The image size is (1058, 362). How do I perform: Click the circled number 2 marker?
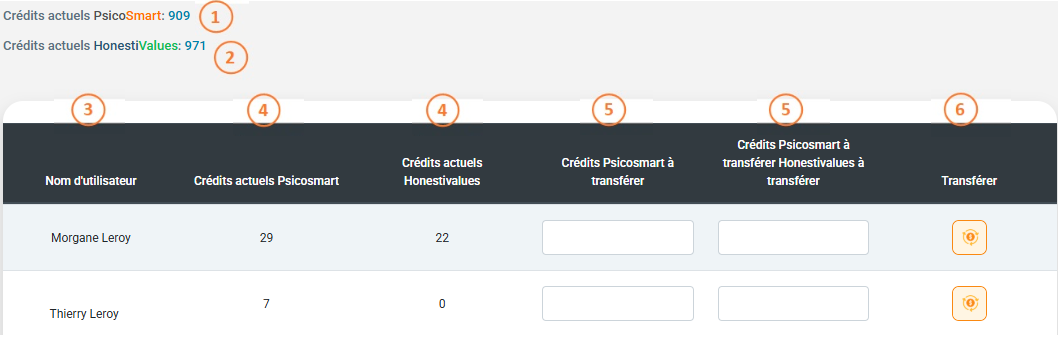coord(231,57)
